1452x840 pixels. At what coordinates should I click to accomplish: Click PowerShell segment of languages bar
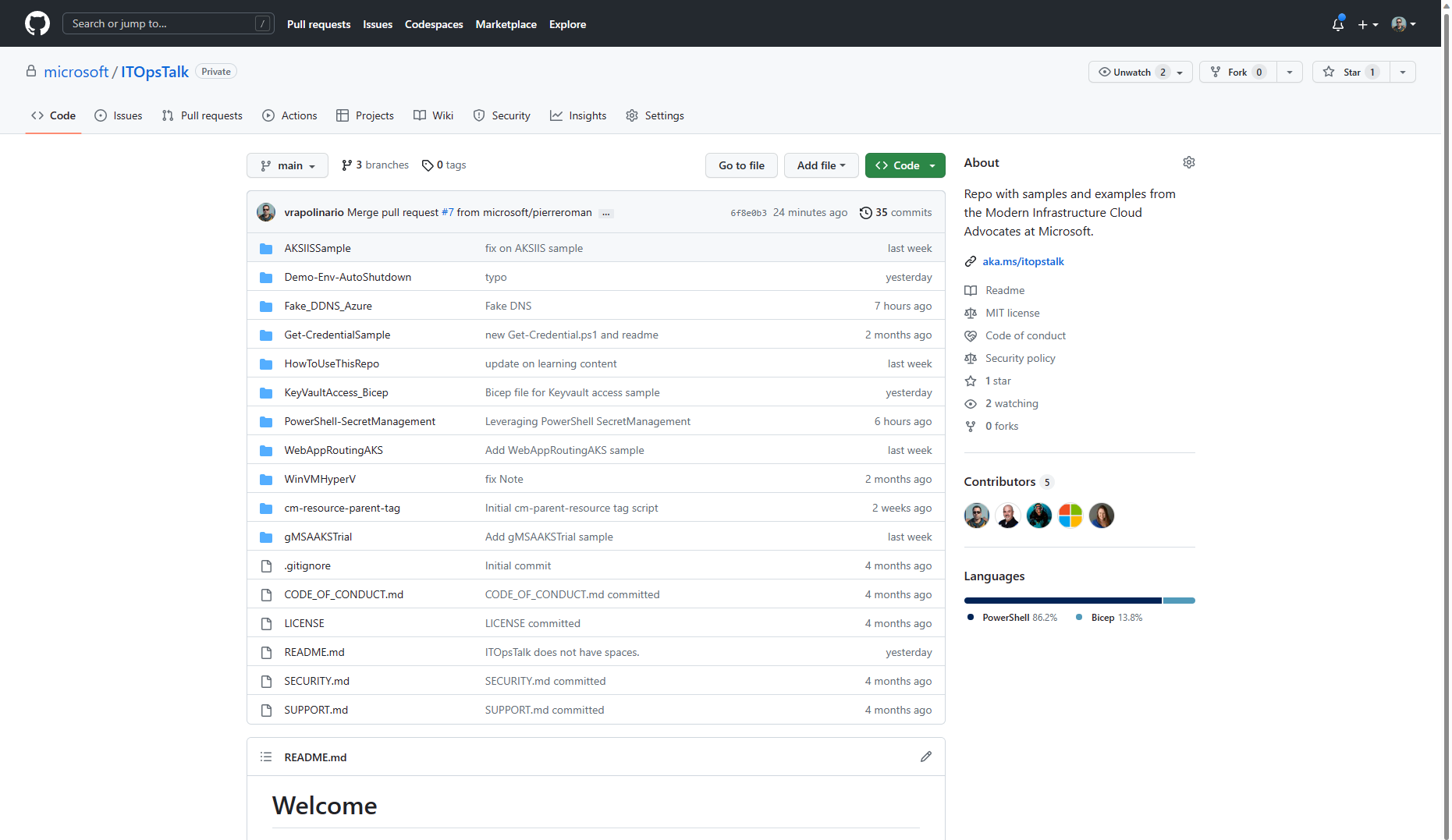click(x=1063, y=601)
